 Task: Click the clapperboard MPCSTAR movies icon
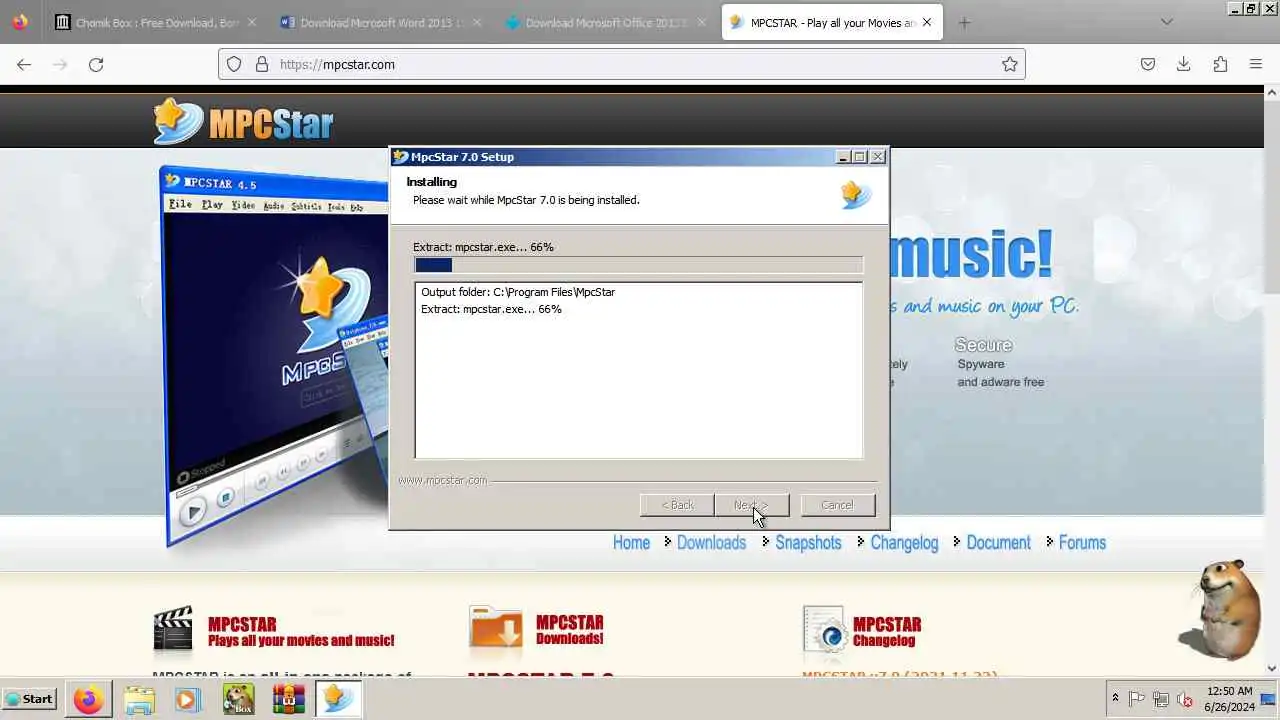(x=173, y=629)
